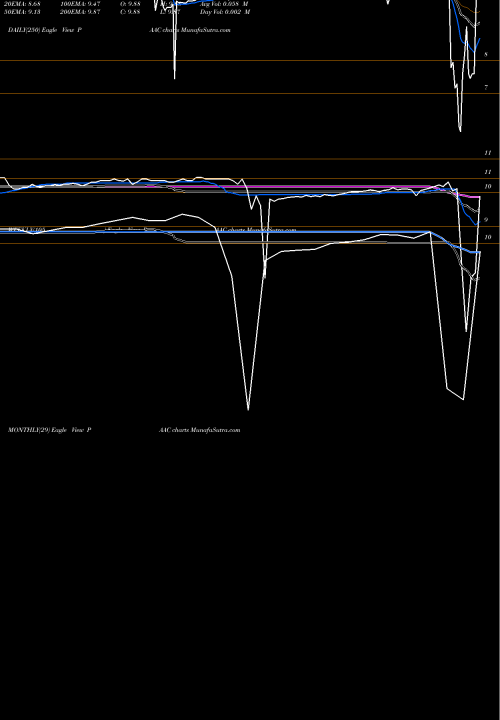Select the open price O: 9.88
The height and width of the screenshot is (720, 500).
click(130, 4)
